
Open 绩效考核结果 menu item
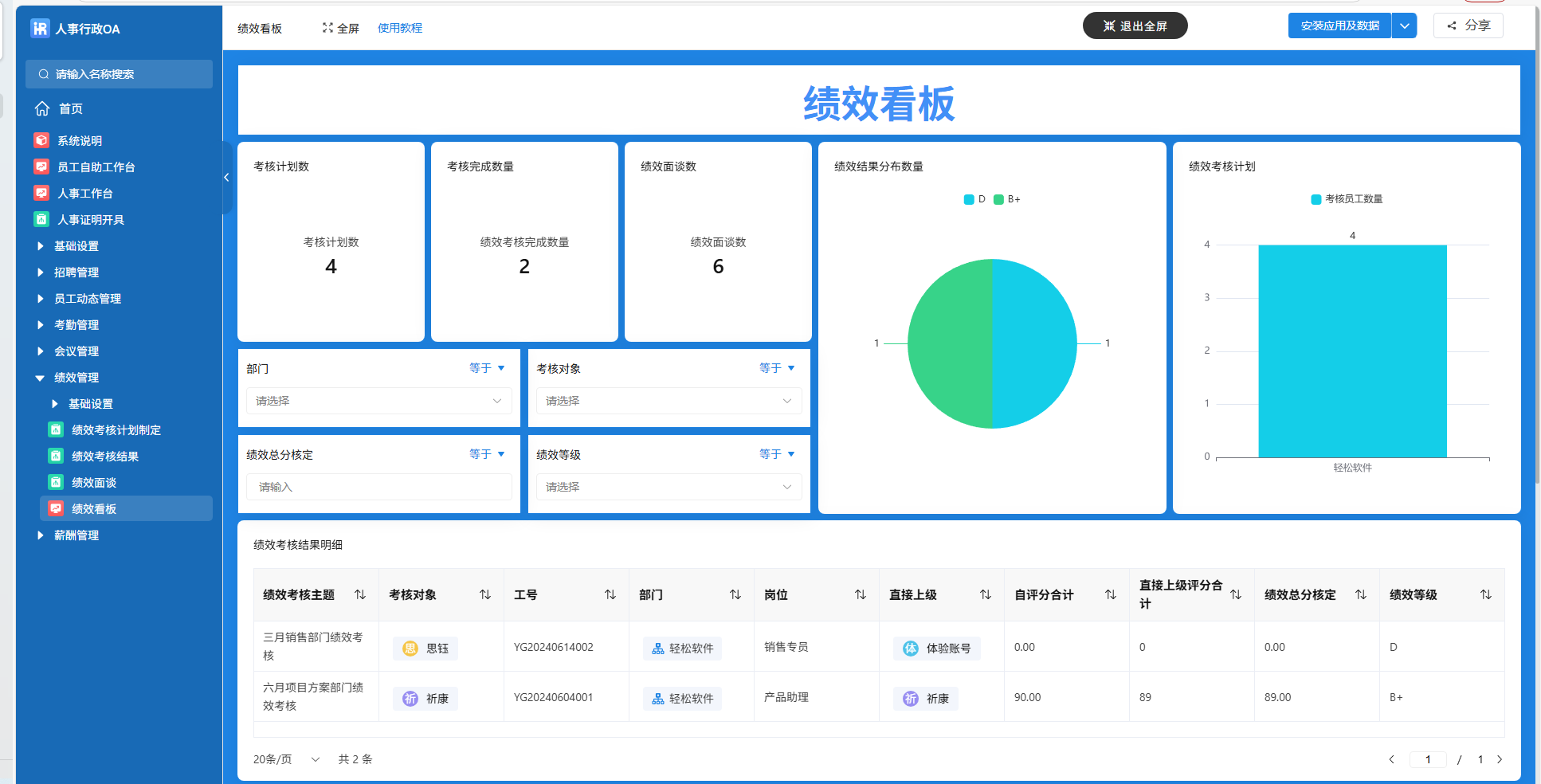tap(105, 457)
